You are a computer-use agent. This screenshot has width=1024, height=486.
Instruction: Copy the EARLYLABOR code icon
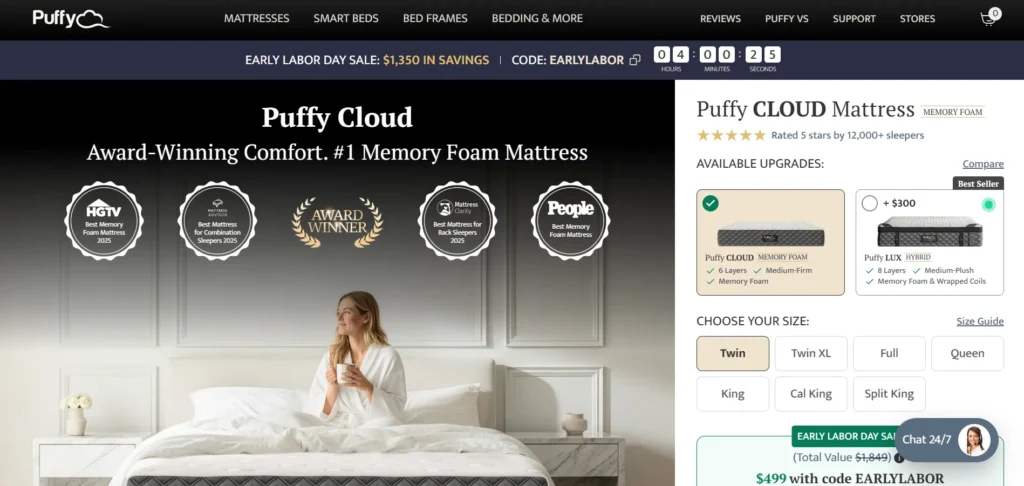pyautogui.click(x=635, y=60)
